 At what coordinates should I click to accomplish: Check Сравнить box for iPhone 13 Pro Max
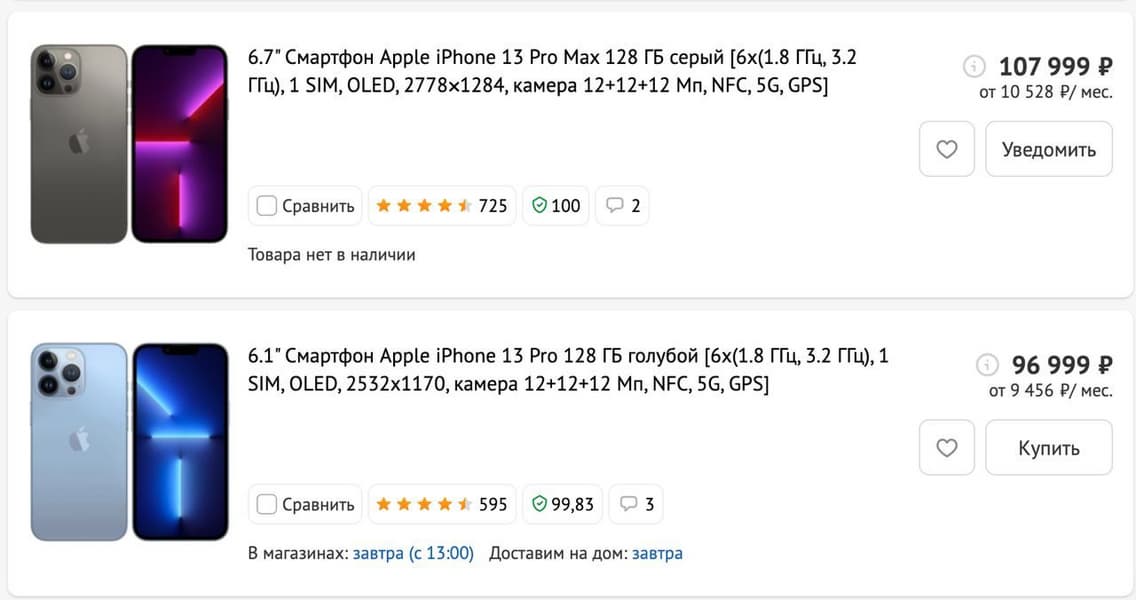pos(267,206)
